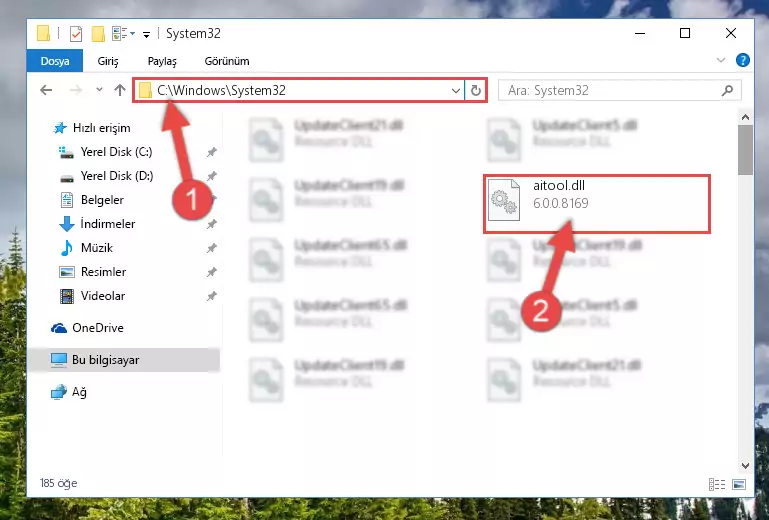Click the vertical scrollbar thumb

pyautogui.click(x=745, y=150)
